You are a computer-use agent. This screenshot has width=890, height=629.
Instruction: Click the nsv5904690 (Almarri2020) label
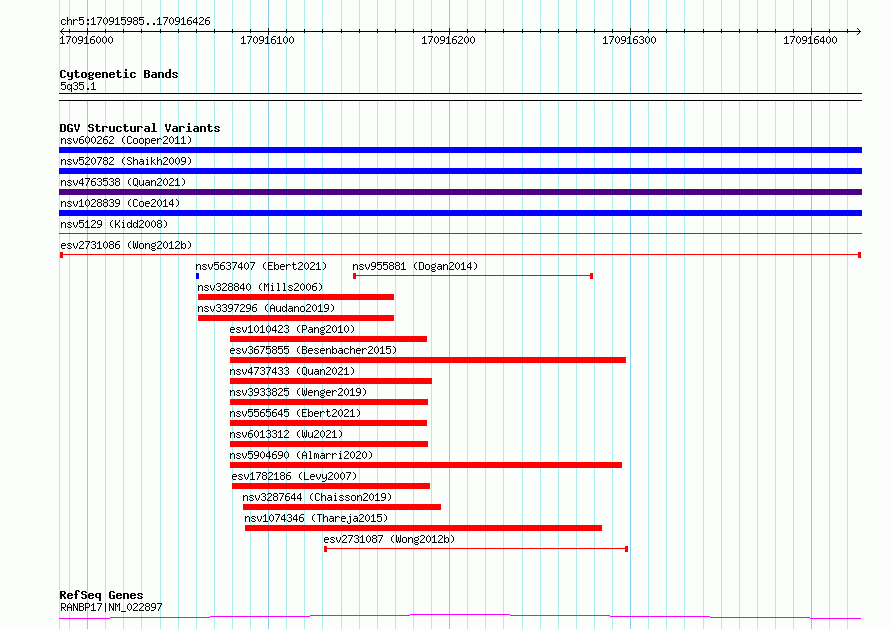301,455
